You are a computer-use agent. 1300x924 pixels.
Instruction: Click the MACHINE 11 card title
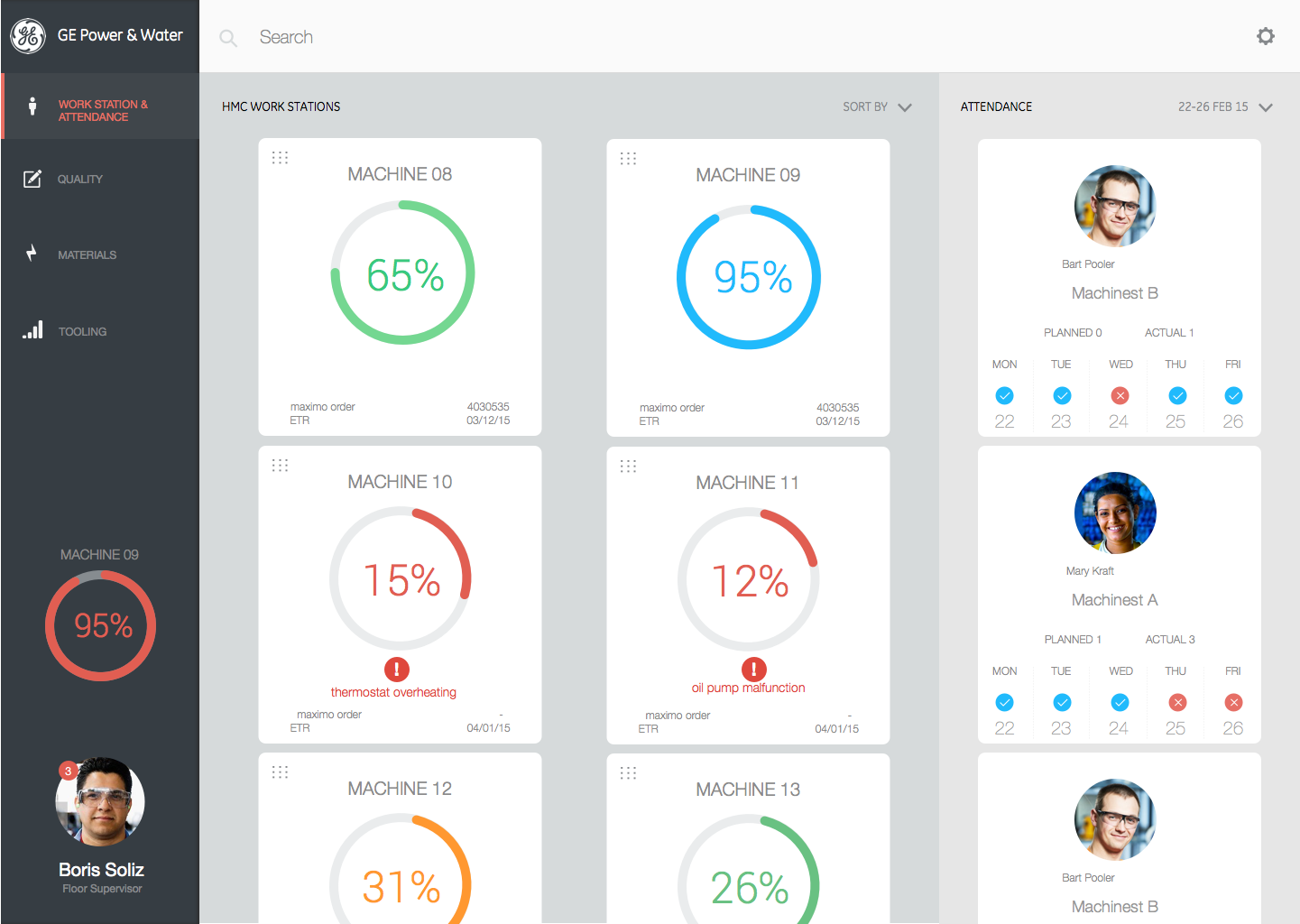(x=748, y=483)
